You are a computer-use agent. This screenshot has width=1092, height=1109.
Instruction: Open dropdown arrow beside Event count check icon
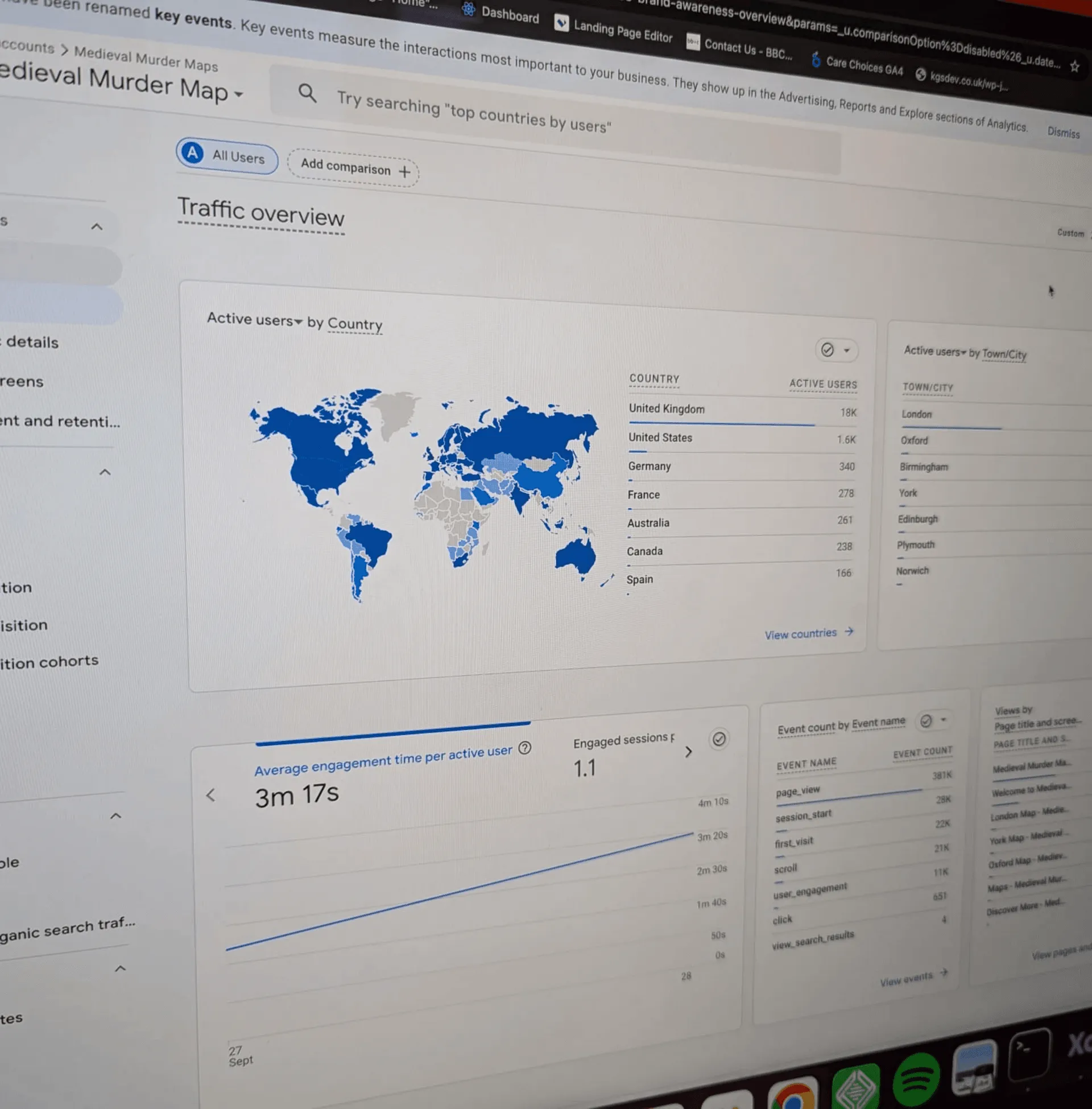(x=944, y=719)
